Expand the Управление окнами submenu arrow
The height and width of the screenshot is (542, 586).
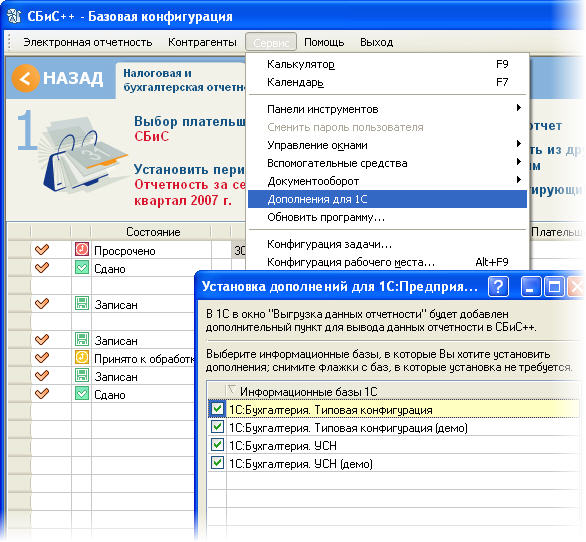pos(518,144)
